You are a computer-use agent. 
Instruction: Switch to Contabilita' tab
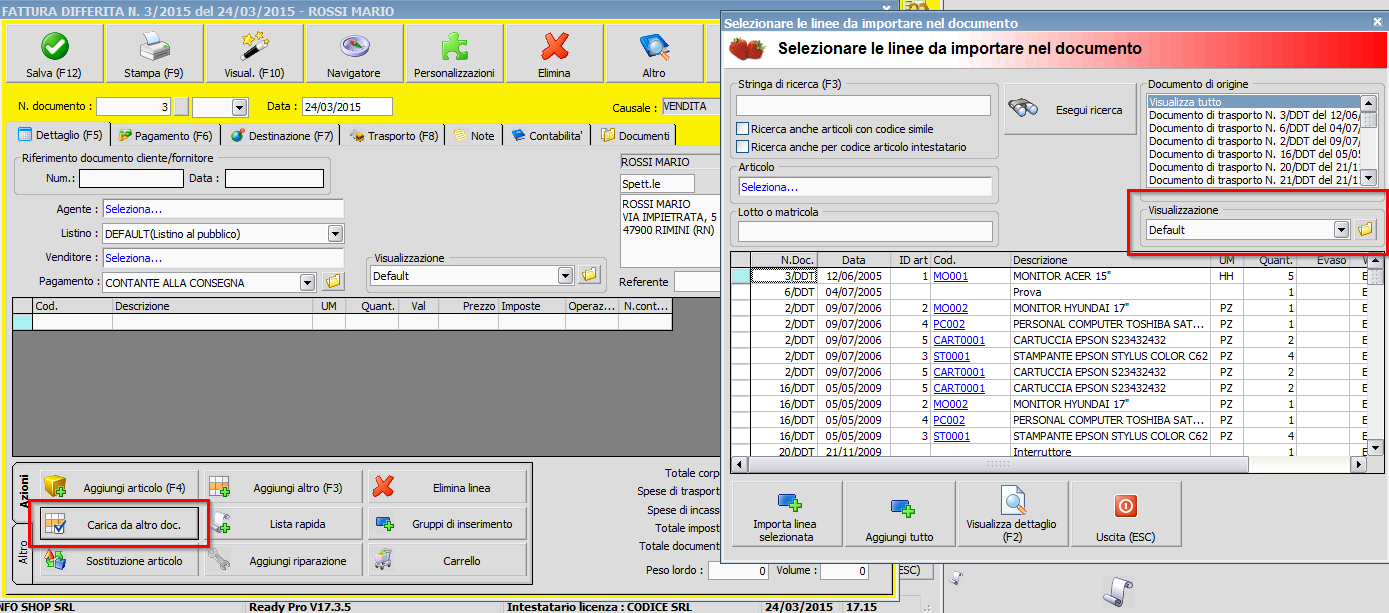coord(546,135)
